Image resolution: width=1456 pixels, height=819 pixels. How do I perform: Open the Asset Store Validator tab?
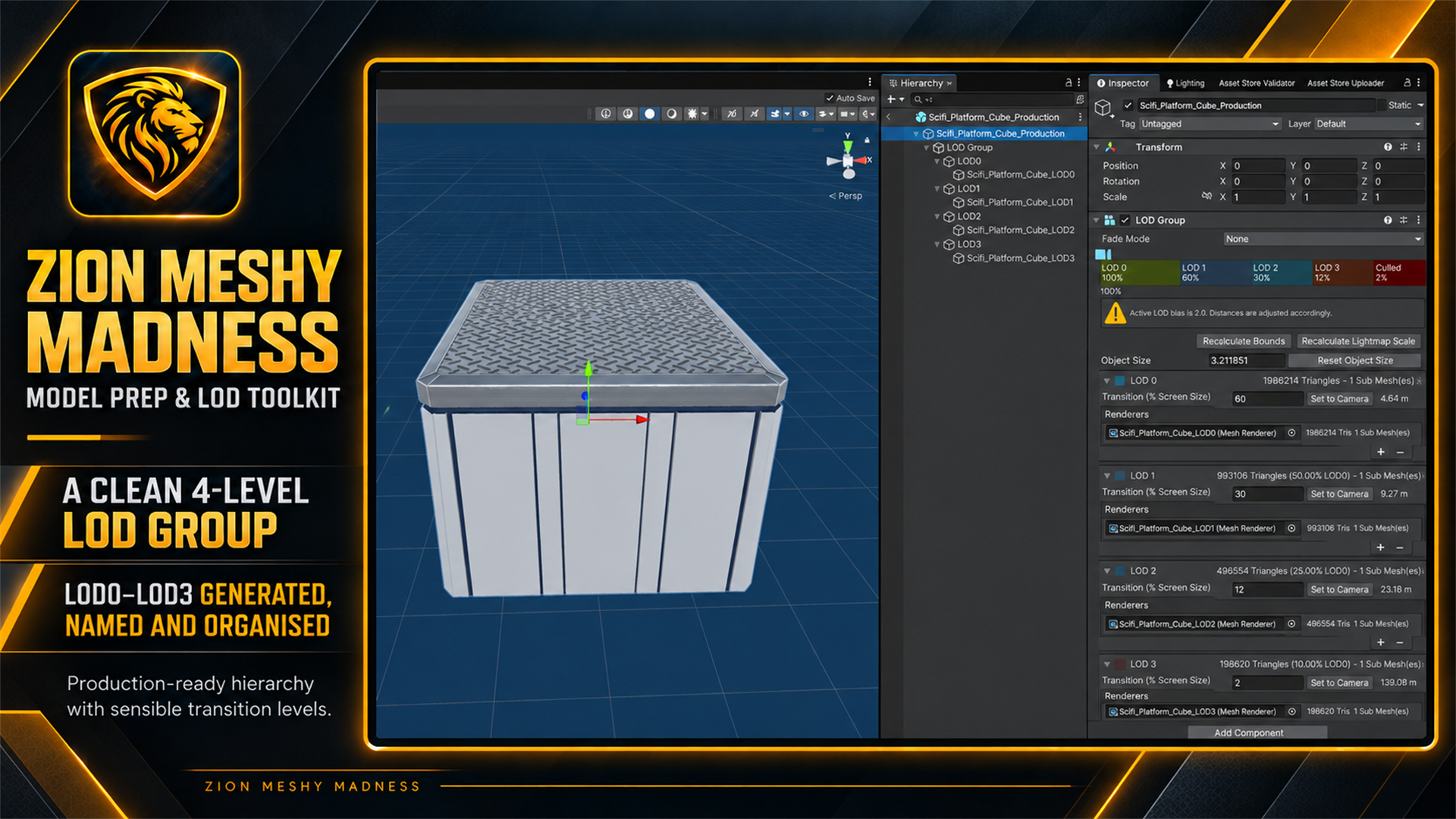1257,83
